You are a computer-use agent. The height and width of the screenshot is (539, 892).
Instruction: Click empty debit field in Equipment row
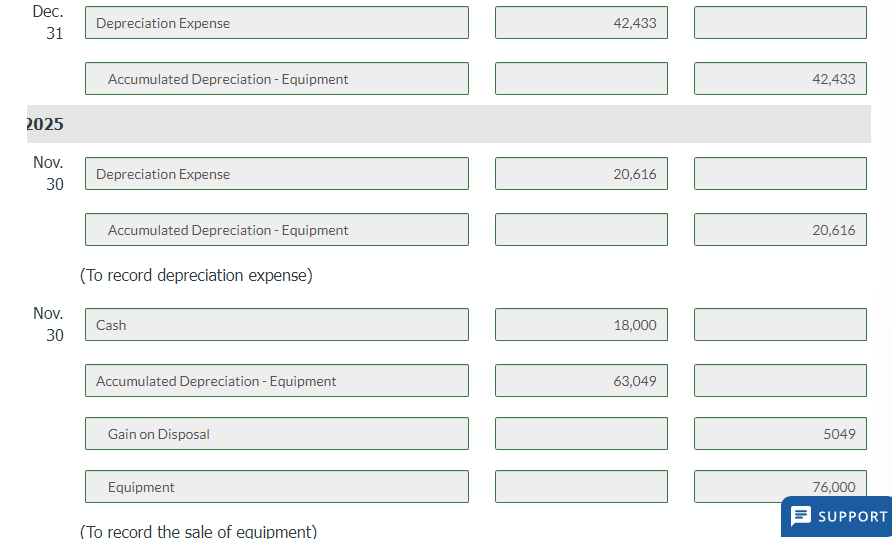pos(581,487)
